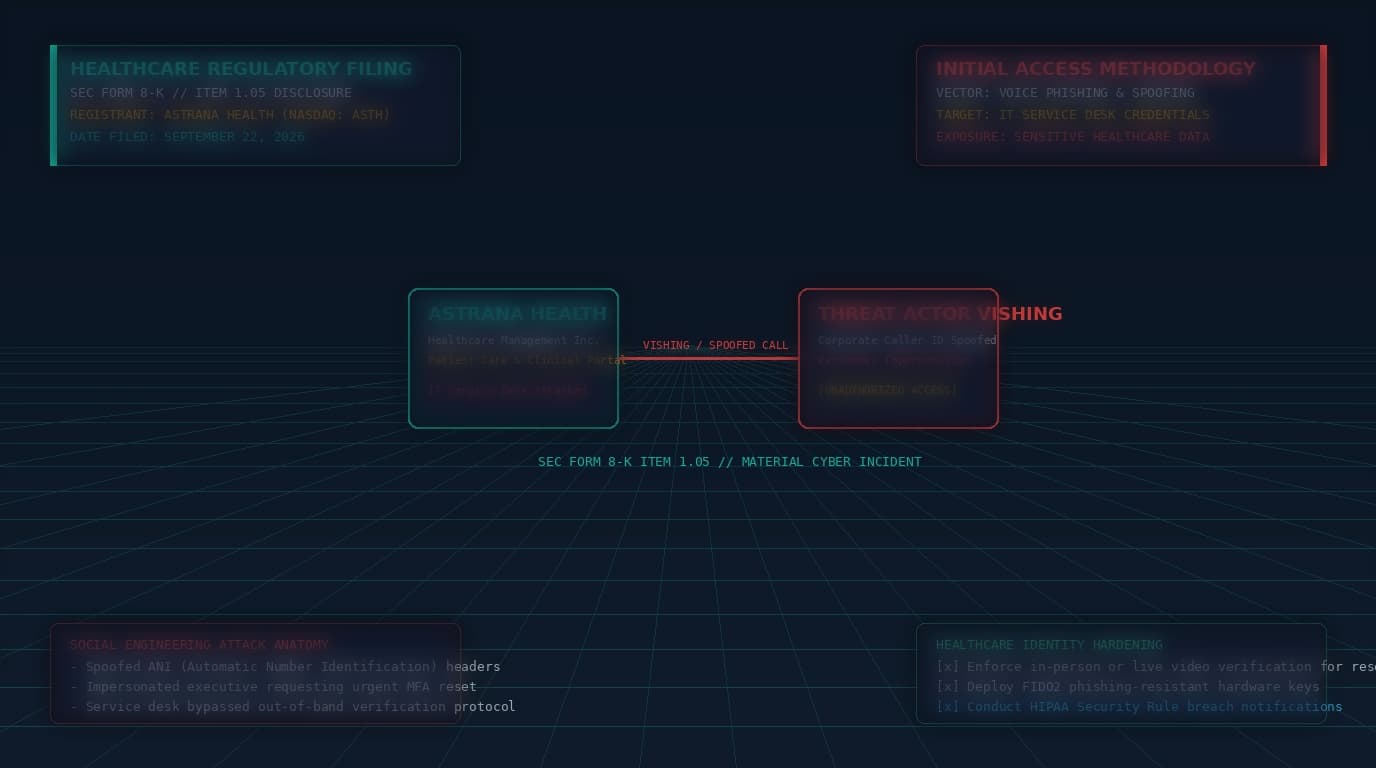Screen dimensions: 1376x768
Task: Click the 'HEALTHCARE REGULATORY FILING' heading
Action: click(x=241, y=69)
